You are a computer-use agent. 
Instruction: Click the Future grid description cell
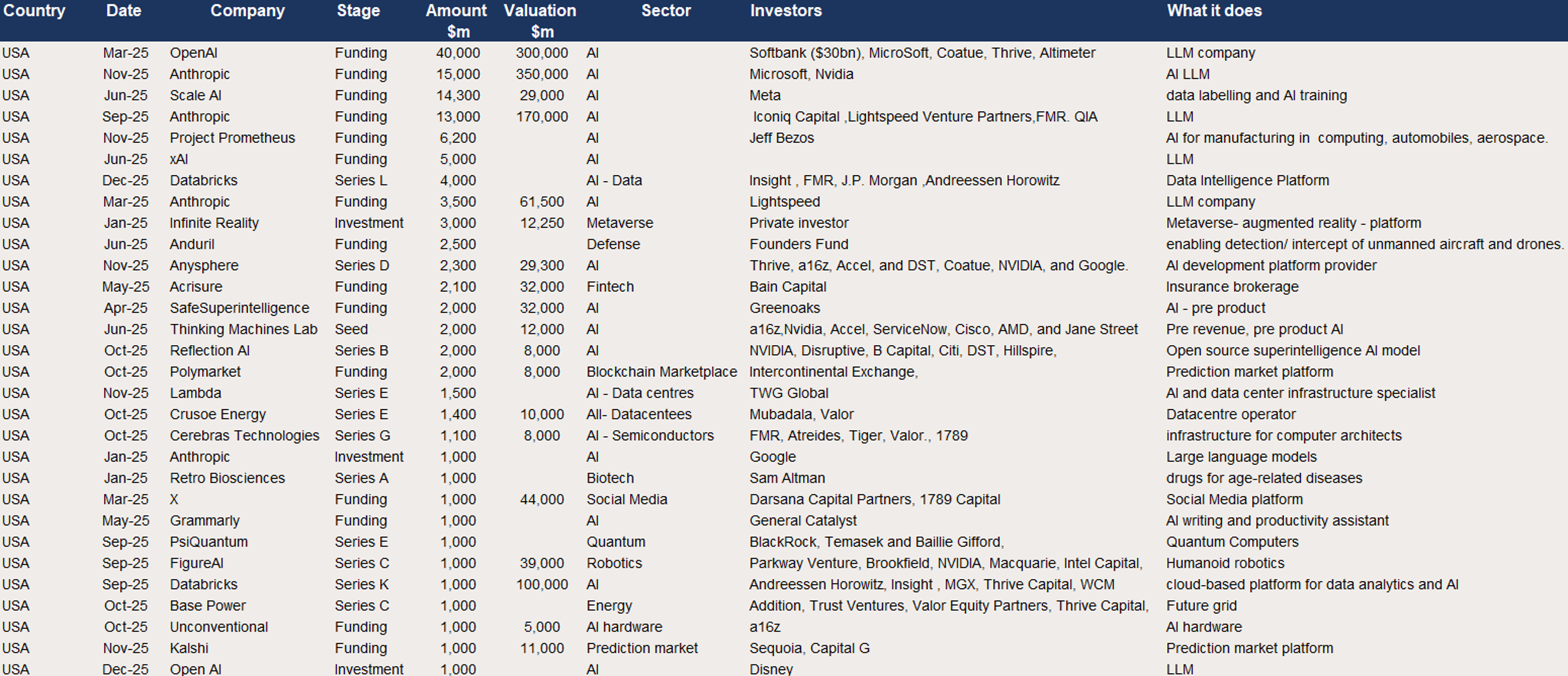pyautogui.click(x=1201, y=606)
